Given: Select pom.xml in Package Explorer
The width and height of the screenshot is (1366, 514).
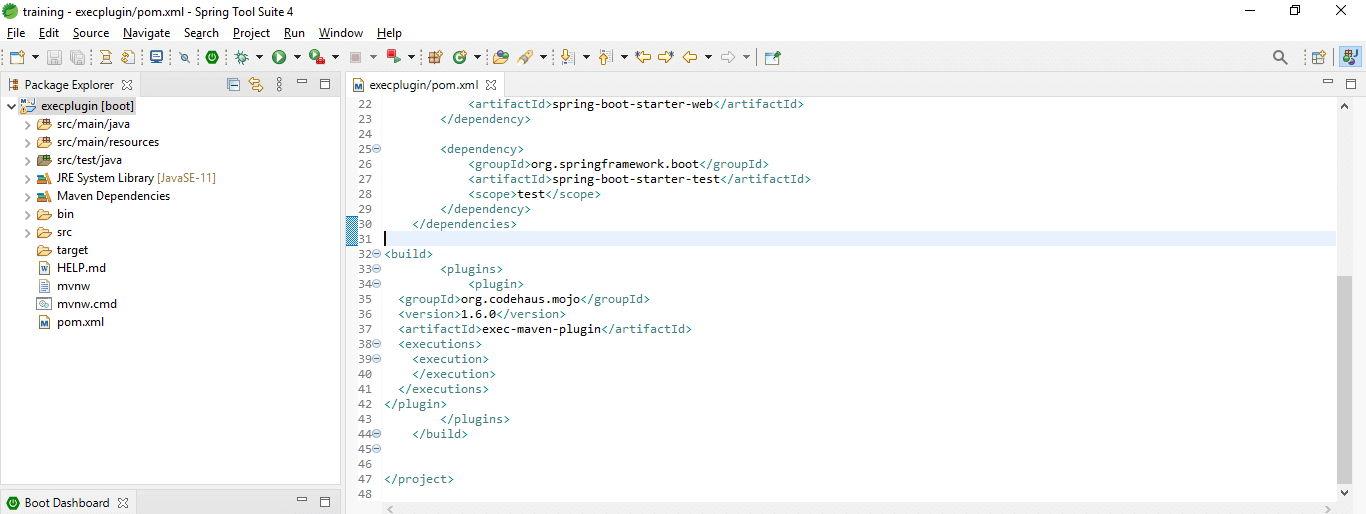Looking at the screenshot, I should click(80, 322).
